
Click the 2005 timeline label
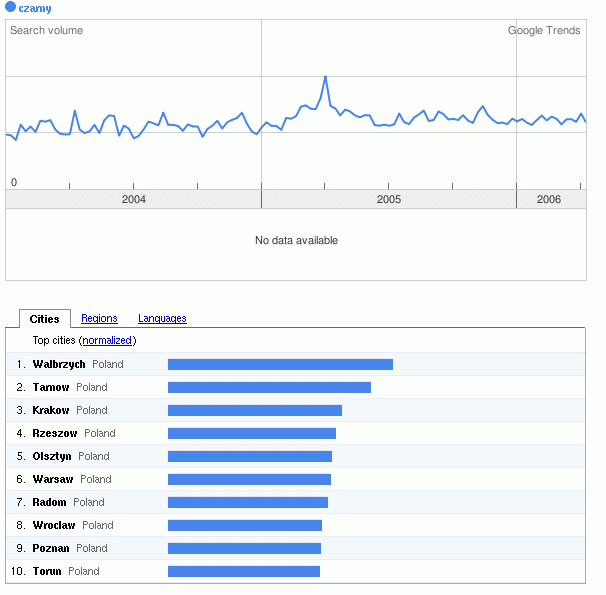(x=389, y=200)
